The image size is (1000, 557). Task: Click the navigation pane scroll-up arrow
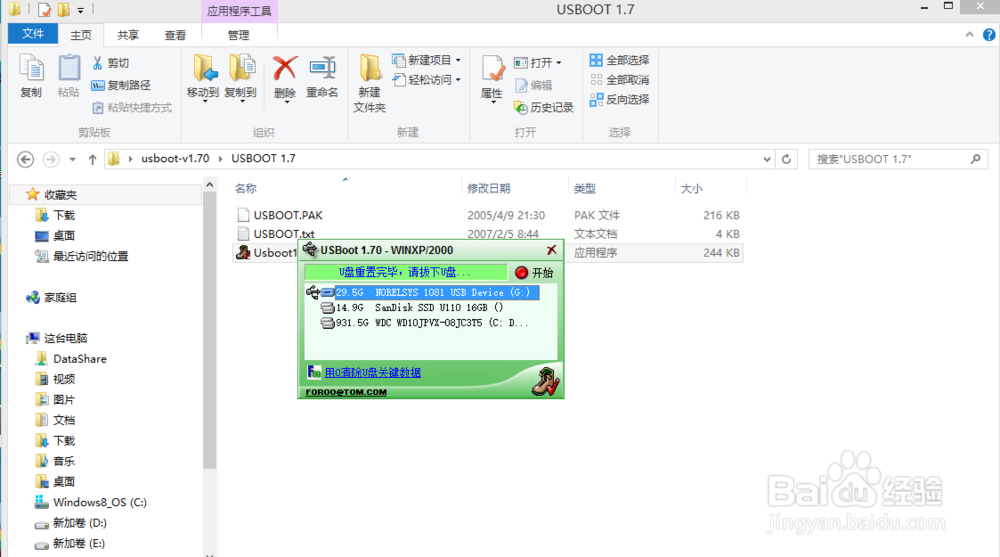point(210,185)
